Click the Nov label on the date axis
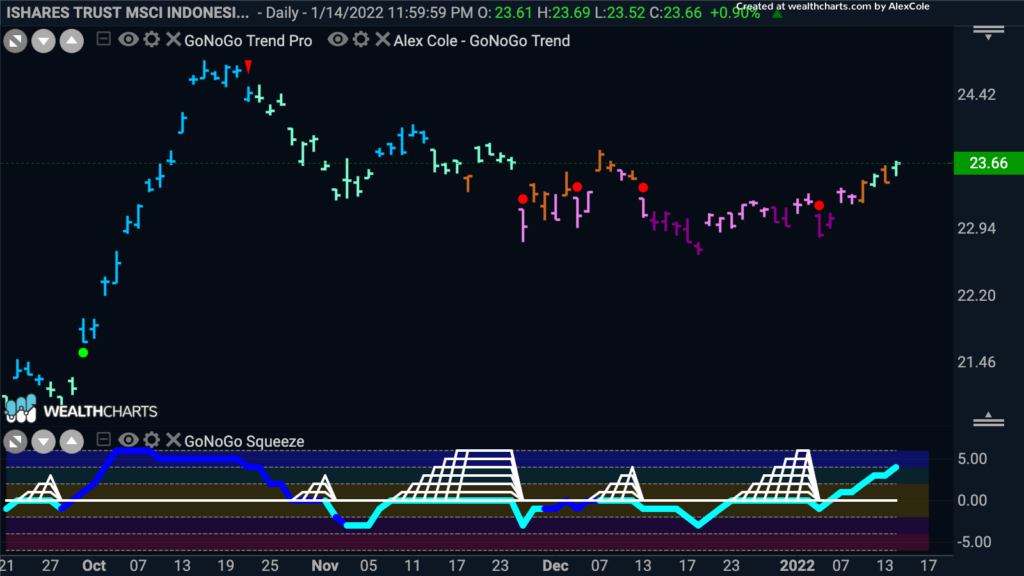This screenshot has height=576, width=1024. (x=325, y=566)
